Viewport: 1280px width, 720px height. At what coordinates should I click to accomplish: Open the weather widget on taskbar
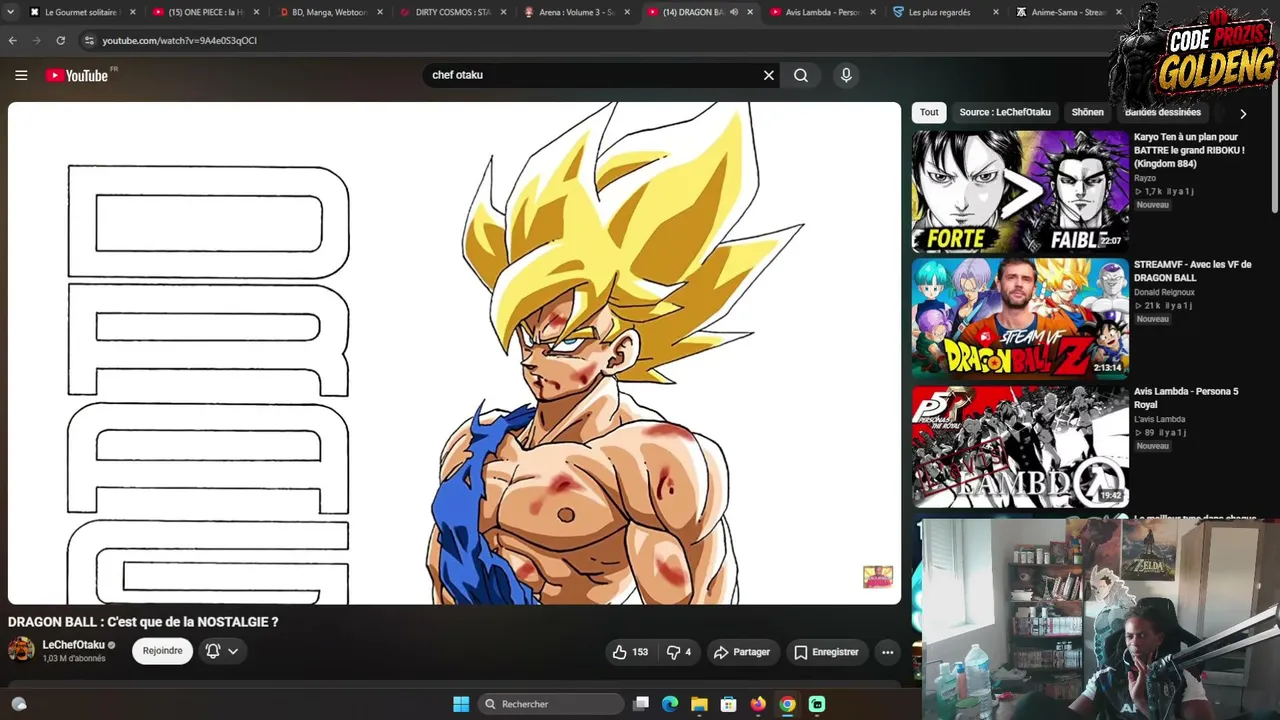tap(18, 704)
